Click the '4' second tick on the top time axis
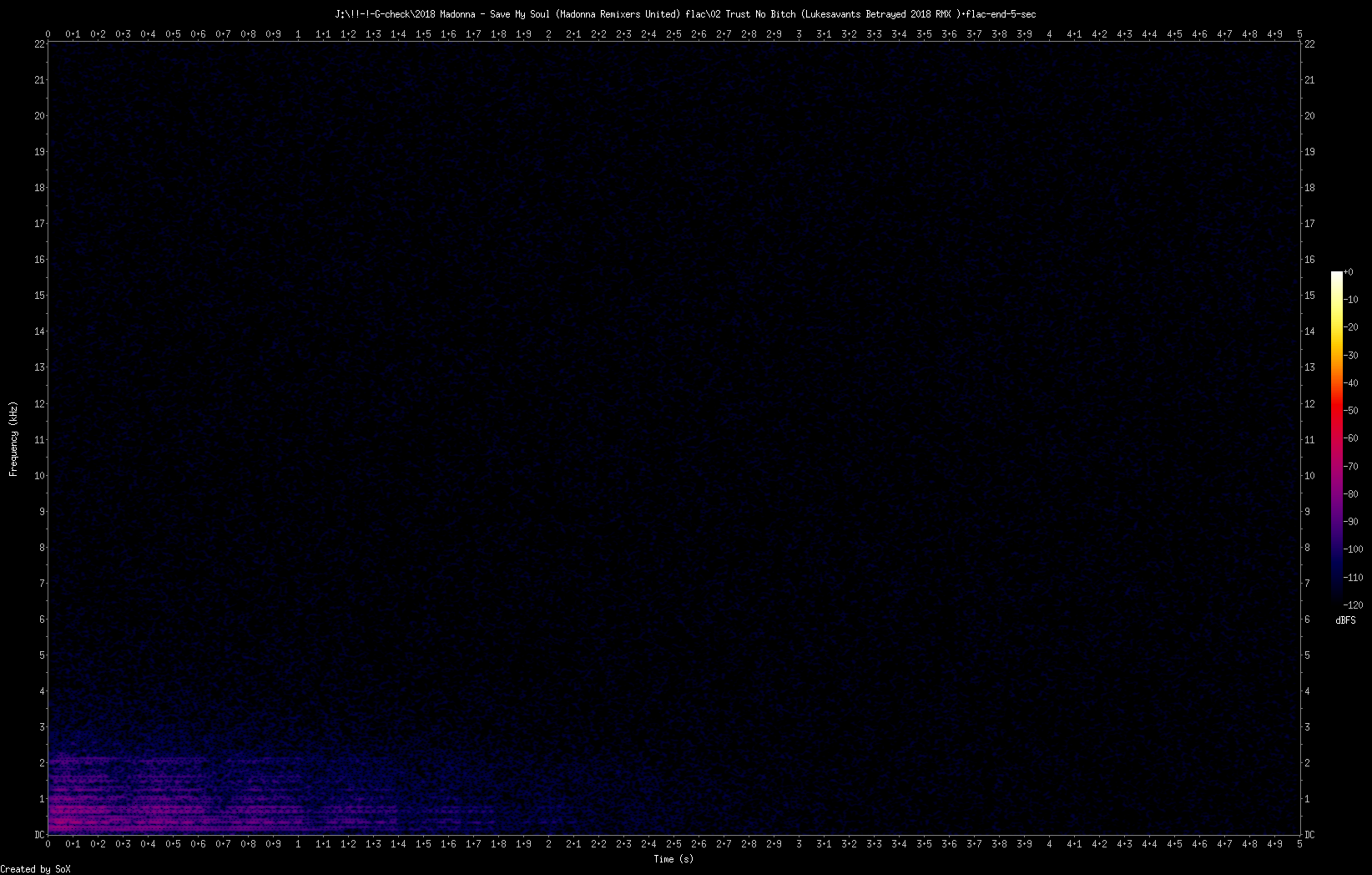The width and height of the screenshot is (1372, 875). click(x=1049, y=34)
